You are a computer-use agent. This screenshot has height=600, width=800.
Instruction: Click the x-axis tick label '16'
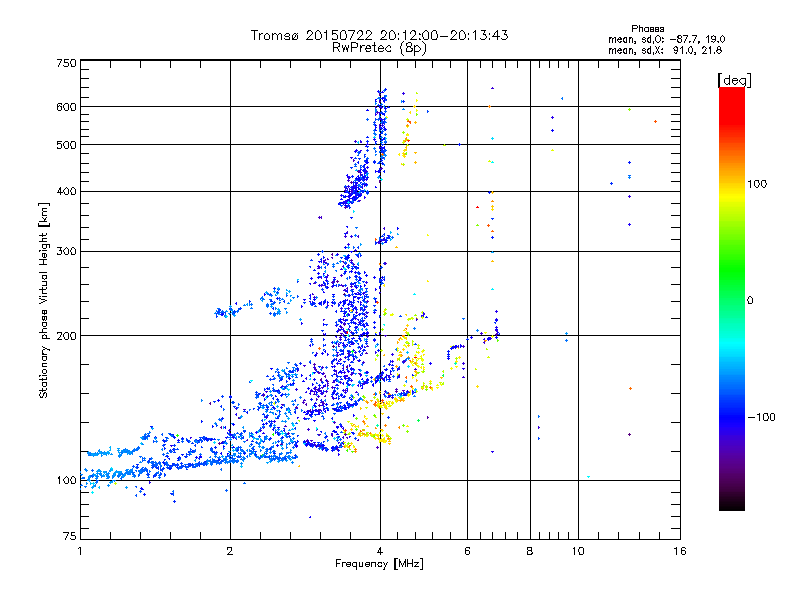(680, 551)
